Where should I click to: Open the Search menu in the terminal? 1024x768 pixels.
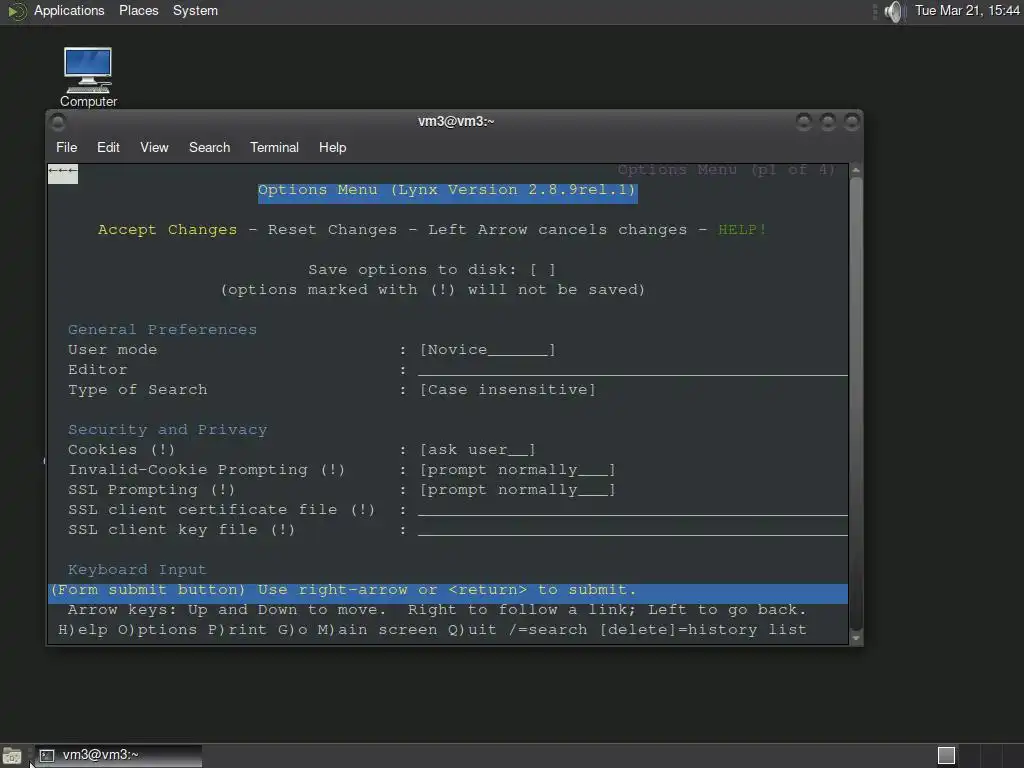pos(210,148)
